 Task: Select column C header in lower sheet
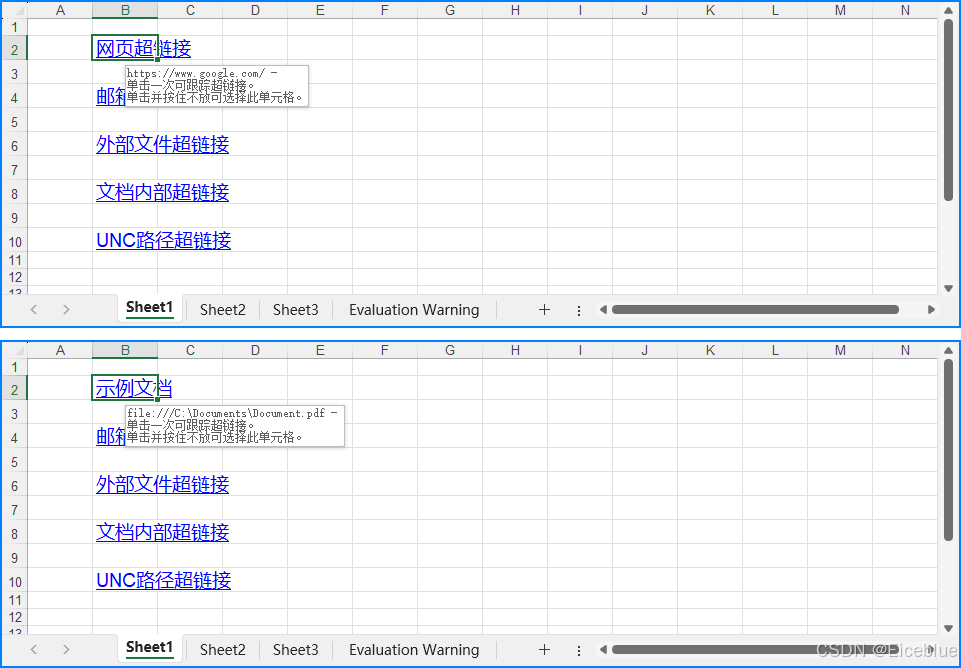pyautogui.click(x=190, y=351)
